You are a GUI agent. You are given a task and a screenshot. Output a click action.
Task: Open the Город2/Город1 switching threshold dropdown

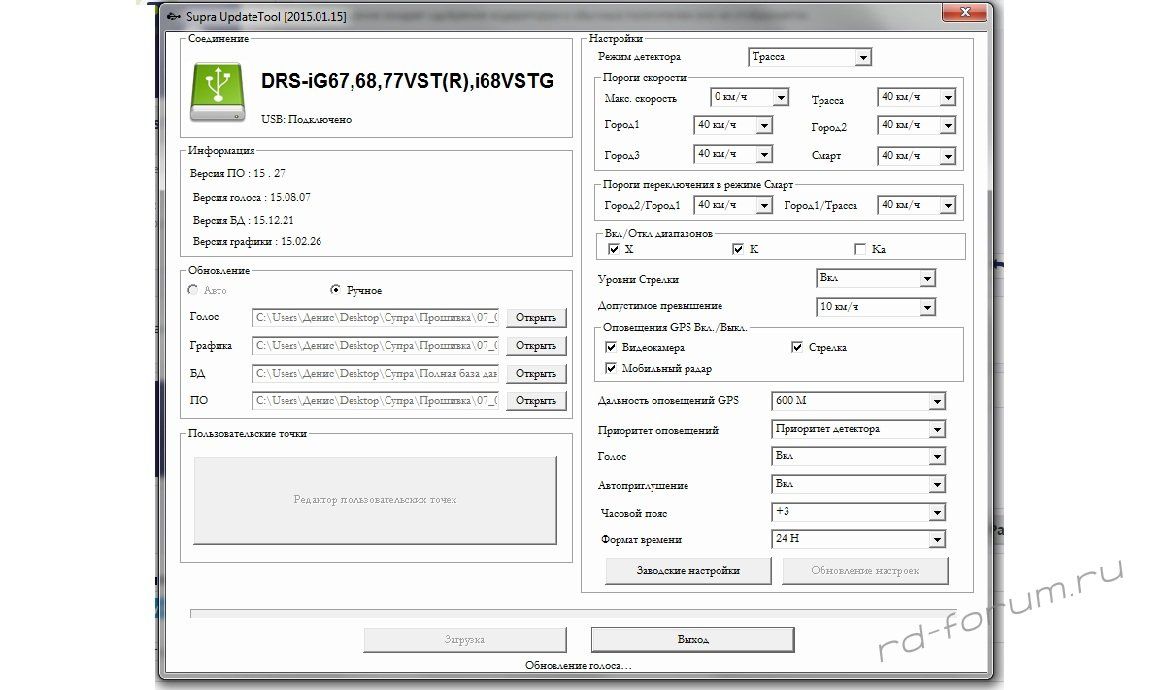click(732, 205)
